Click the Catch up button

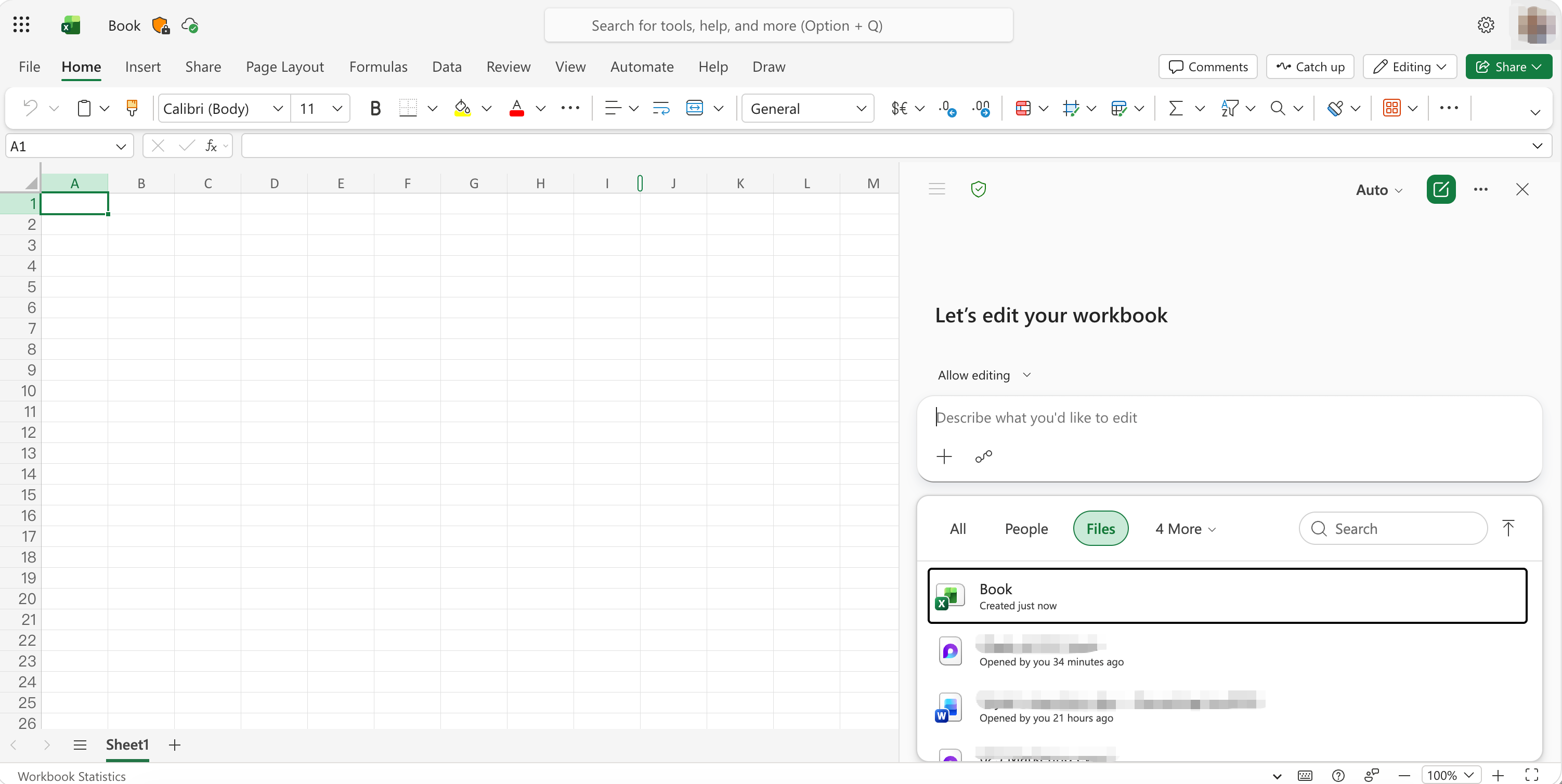1310,67
